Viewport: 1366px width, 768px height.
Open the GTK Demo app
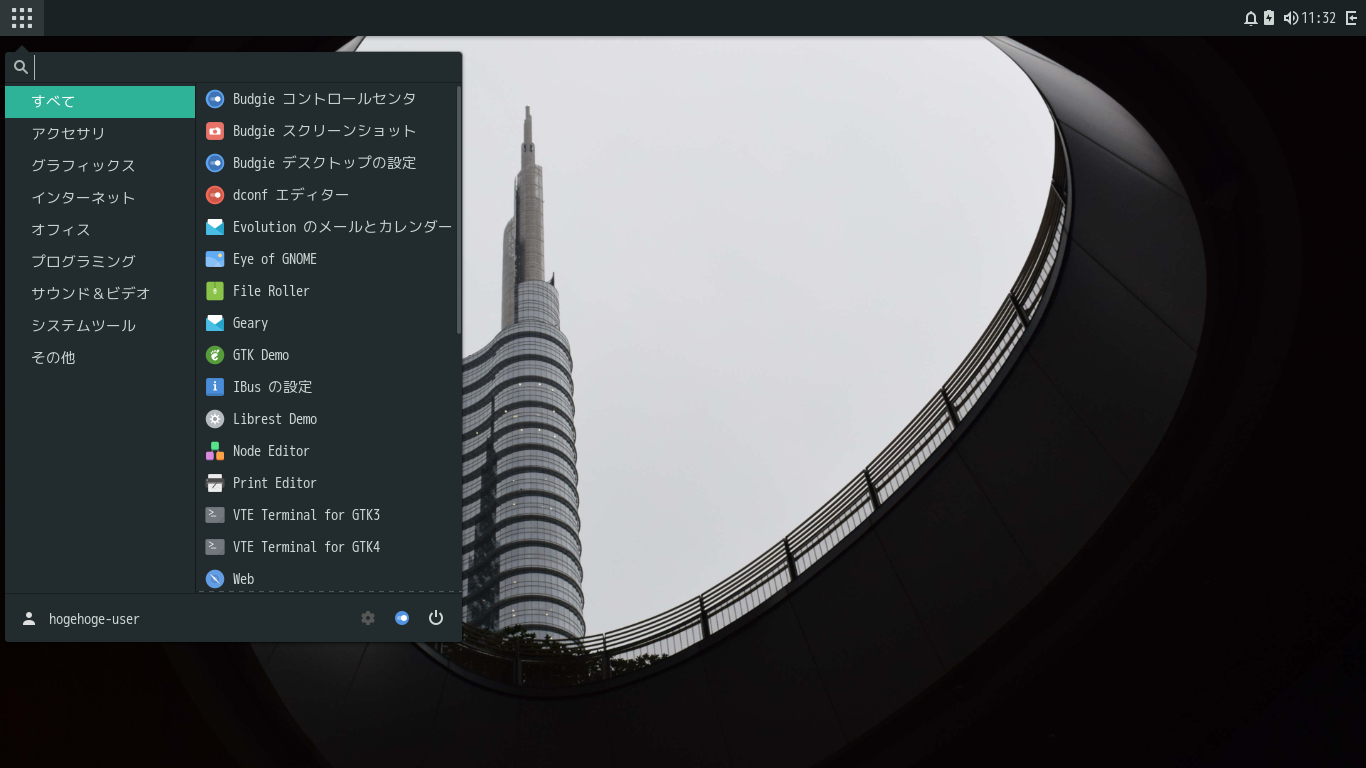point(328,355)
